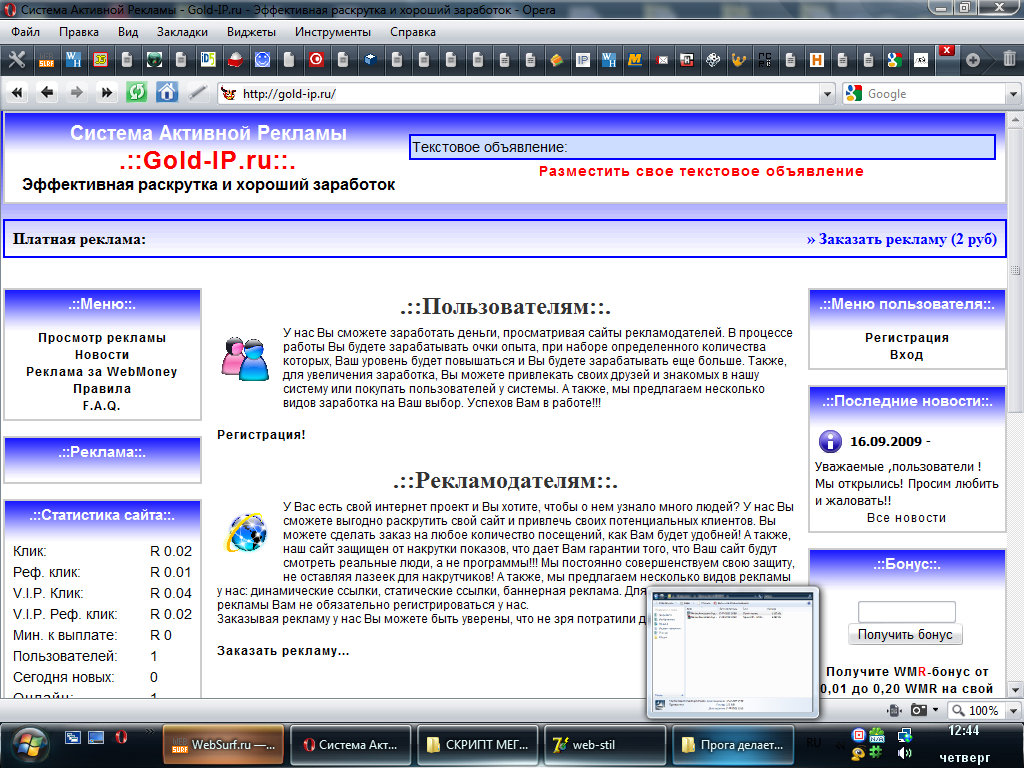Open the Справка menu
Screen dimensions: 1024x768
click(413, 32)
